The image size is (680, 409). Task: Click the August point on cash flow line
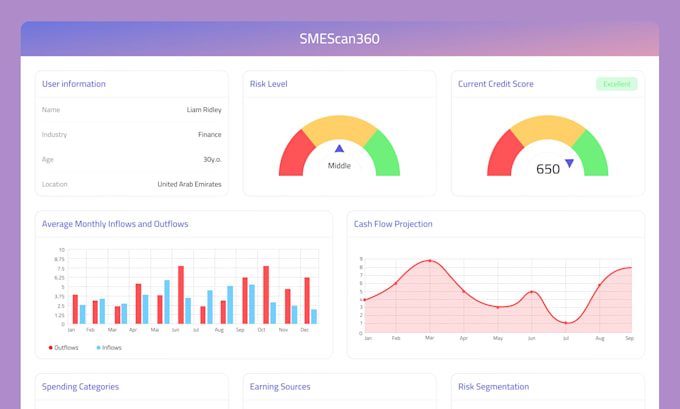600,285
